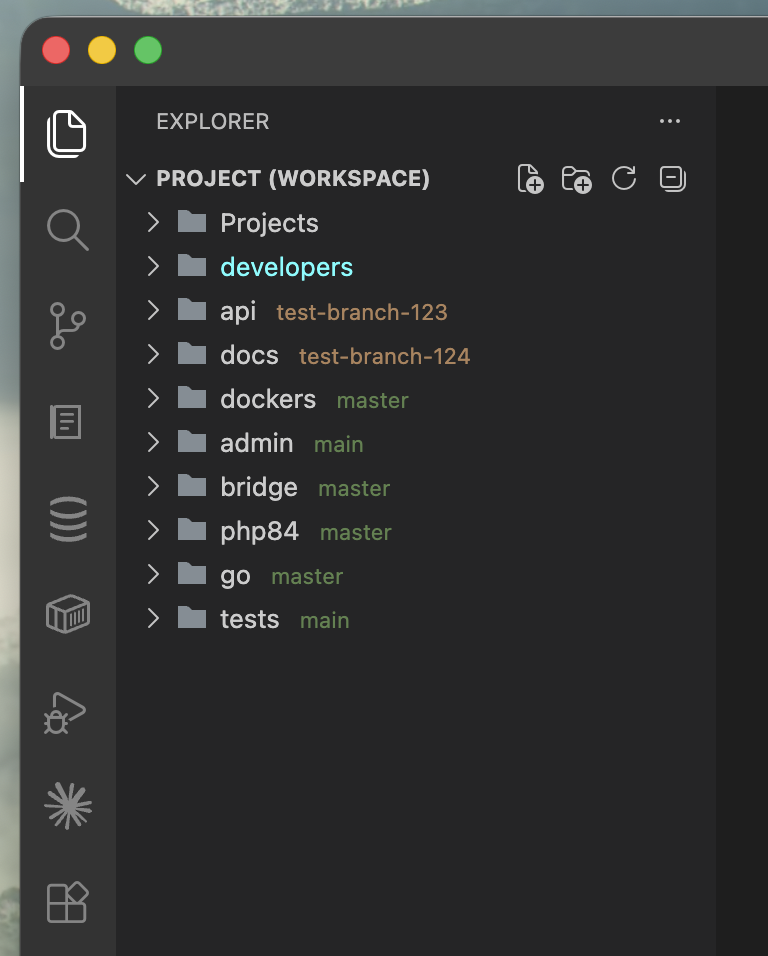Refresh the Explorer tree
Viewport: 768px width, 956px height.
pos(624,178)
